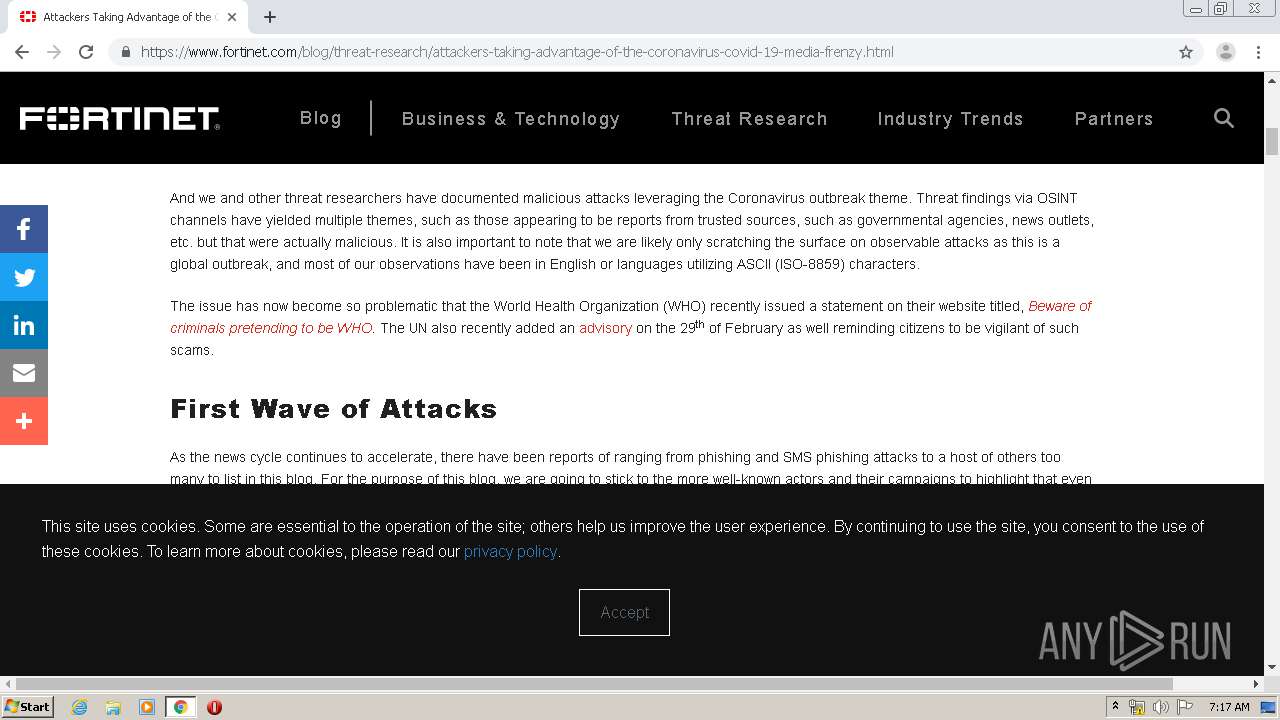Open the site search magnifier icon
Viewport: 1280px width, 720px height.
click(1223, 118)
